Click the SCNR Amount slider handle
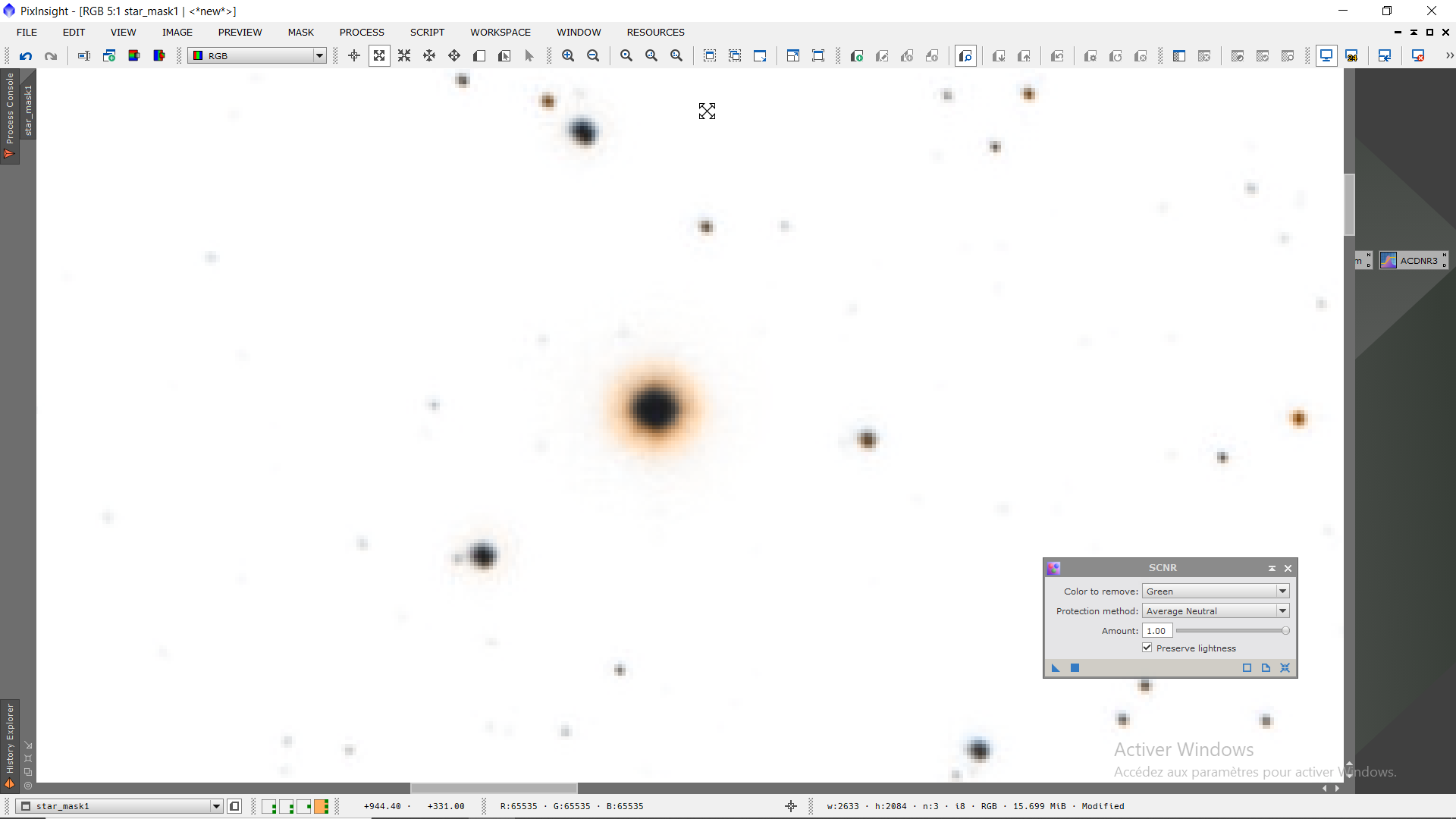1456x819 pixels. (1285, 630)
